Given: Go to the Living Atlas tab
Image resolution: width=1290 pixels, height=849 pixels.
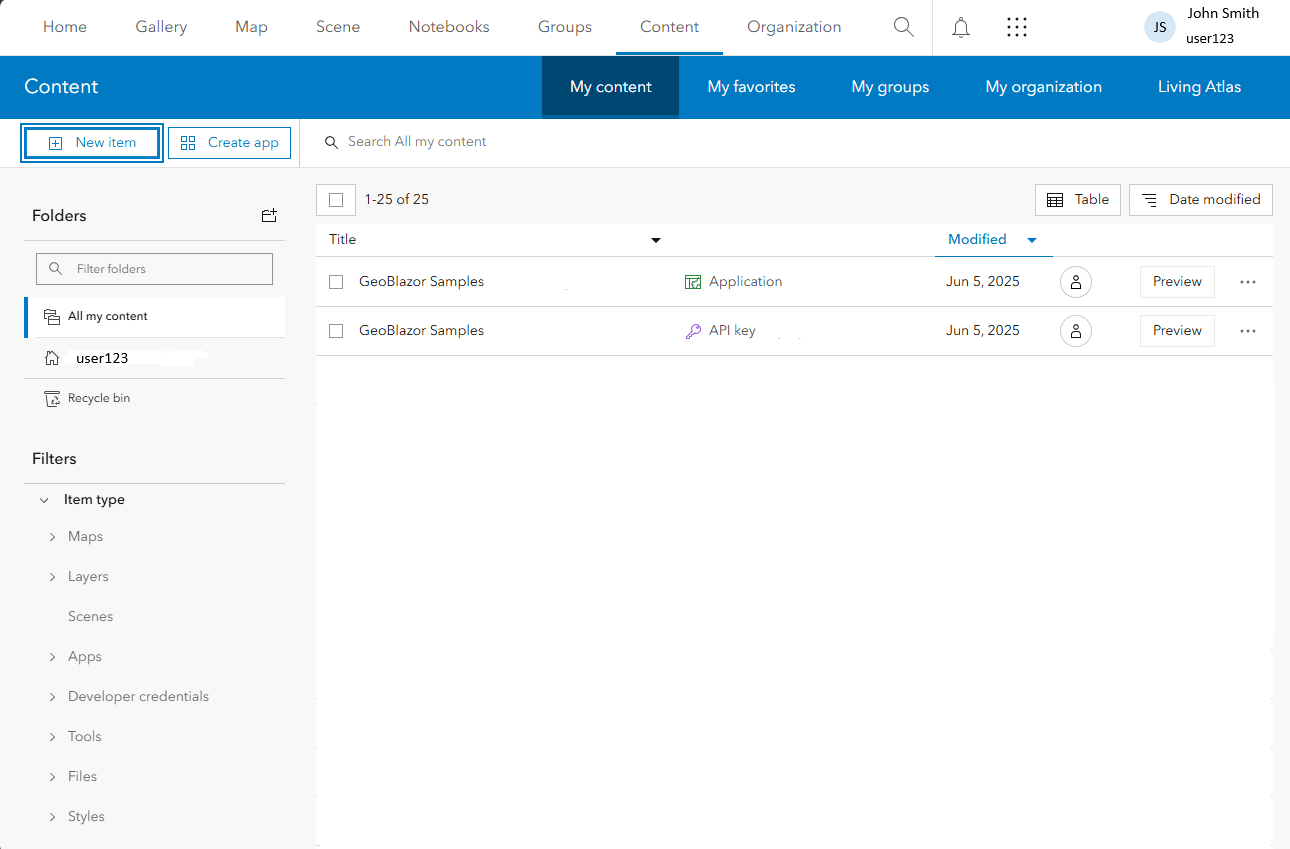Looking at the screenshot, I should [1199, 87].
